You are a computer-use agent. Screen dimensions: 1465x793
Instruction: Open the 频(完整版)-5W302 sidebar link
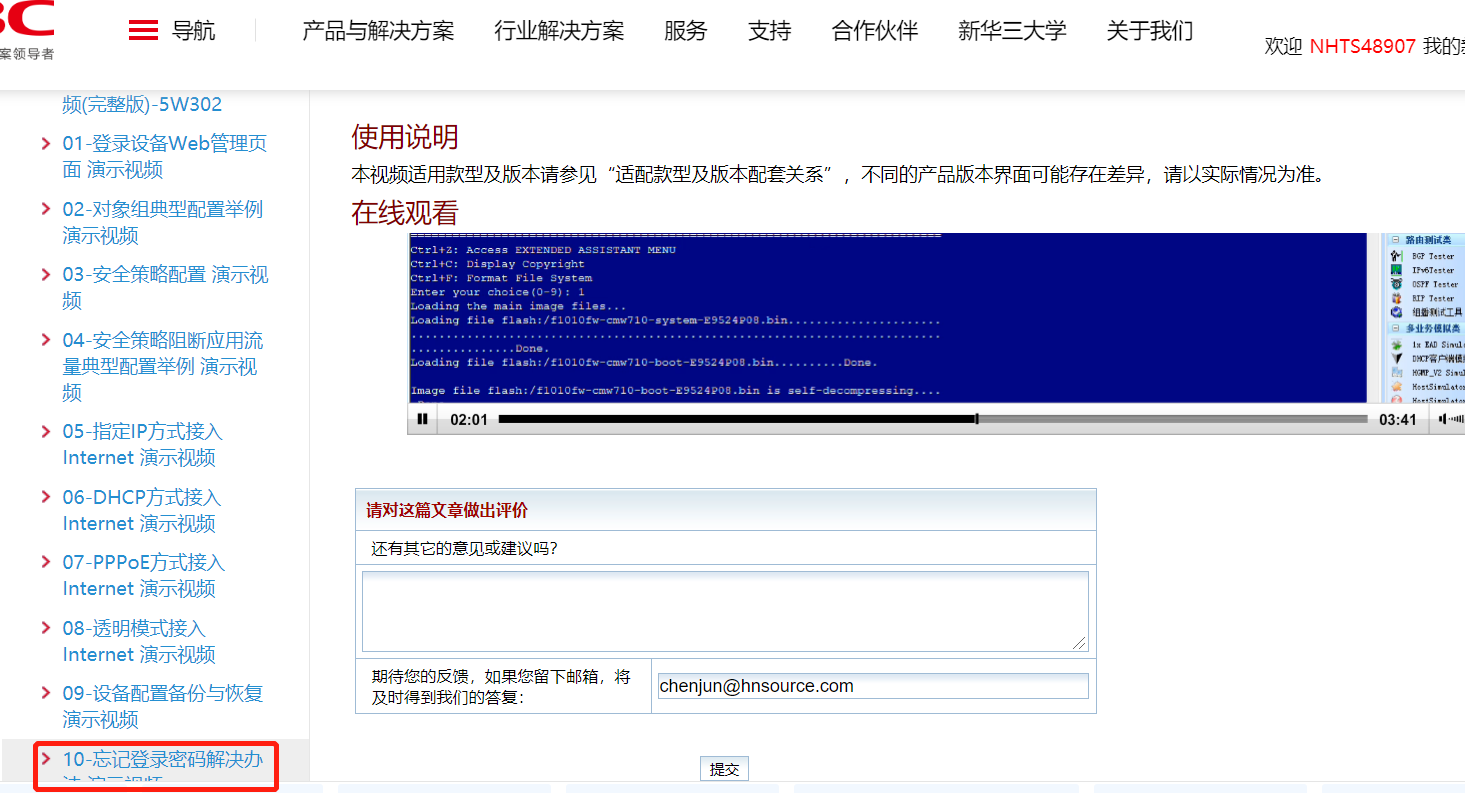click(142, 104)
